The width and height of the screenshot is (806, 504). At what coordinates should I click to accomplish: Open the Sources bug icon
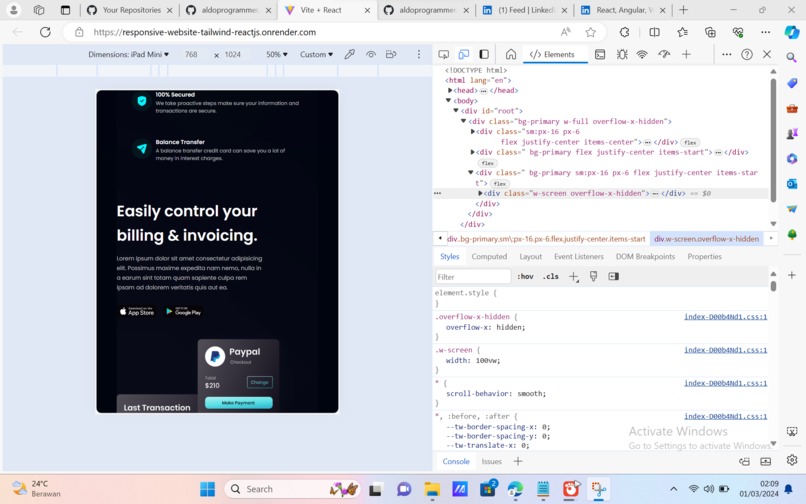pos(621,55)
